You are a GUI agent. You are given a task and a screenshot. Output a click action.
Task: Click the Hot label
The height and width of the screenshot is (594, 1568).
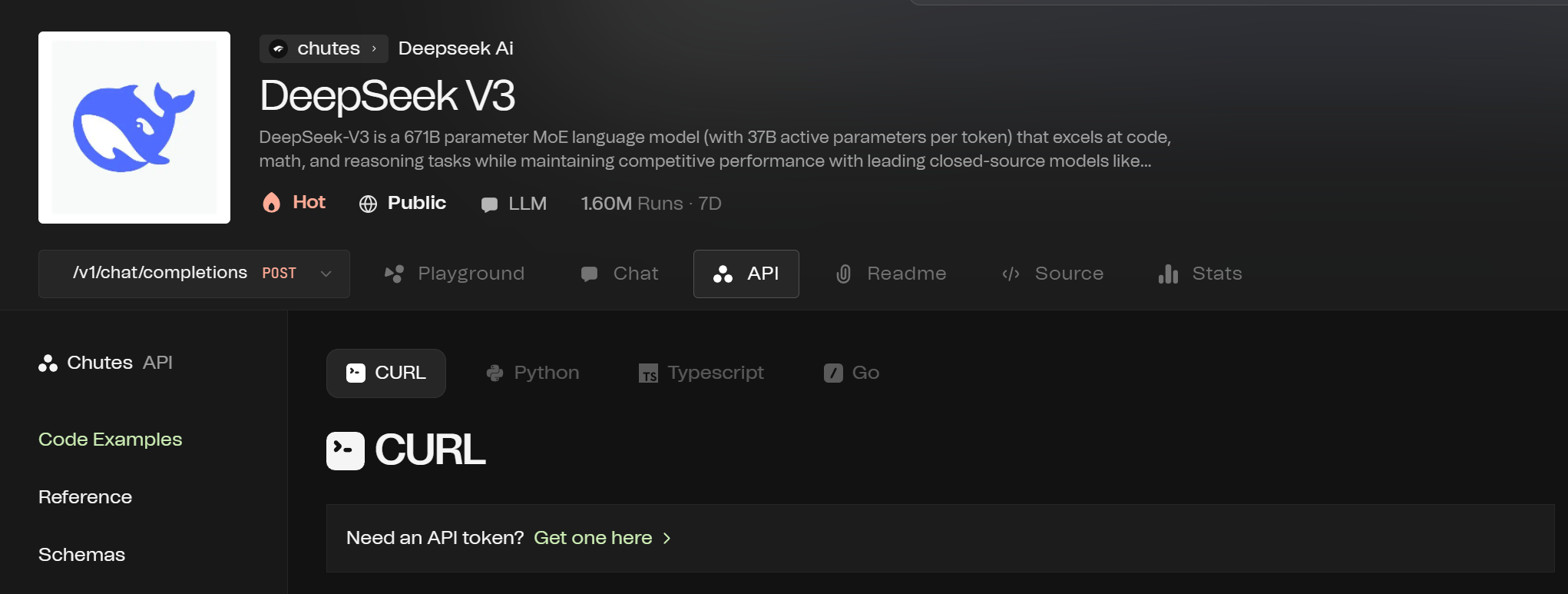(309, 202)
